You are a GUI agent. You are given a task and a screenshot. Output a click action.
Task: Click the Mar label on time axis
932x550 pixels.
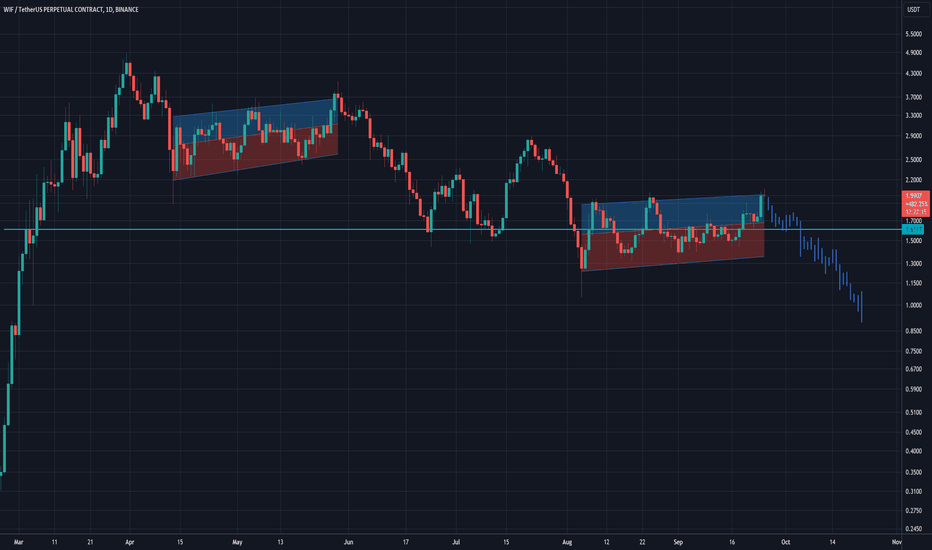click(18, 542)
